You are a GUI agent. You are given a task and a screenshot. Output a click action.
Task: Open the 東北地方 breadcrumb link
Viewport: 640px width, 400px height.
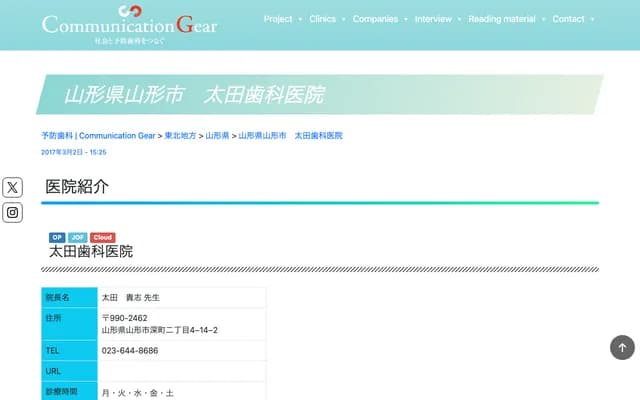coord(180,135)
